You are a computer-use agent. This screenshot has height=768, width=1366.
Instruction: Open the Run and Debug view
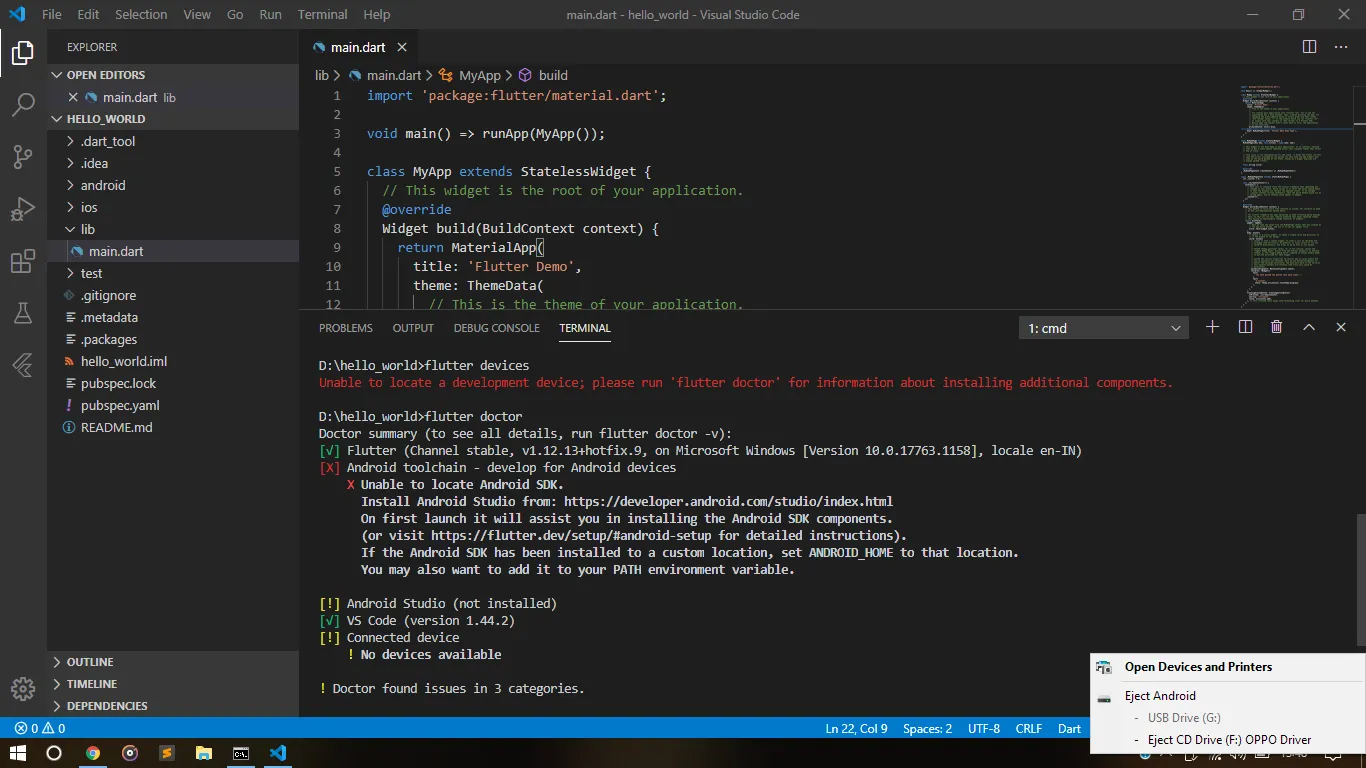[x=23, y=209]
